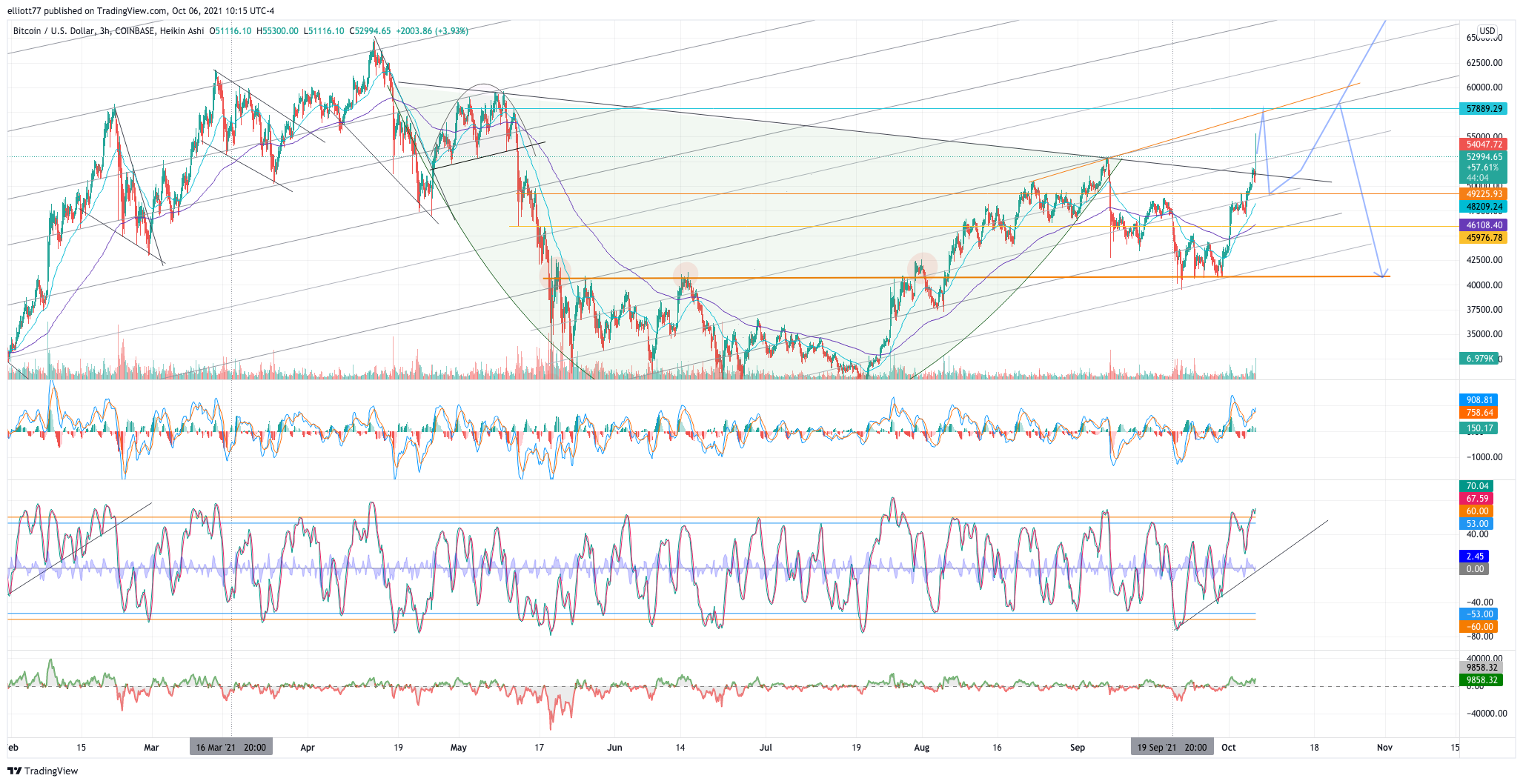The image size is (1523, 784).
Task: Click the close value C52994.65
Action: tap(371, 31)
